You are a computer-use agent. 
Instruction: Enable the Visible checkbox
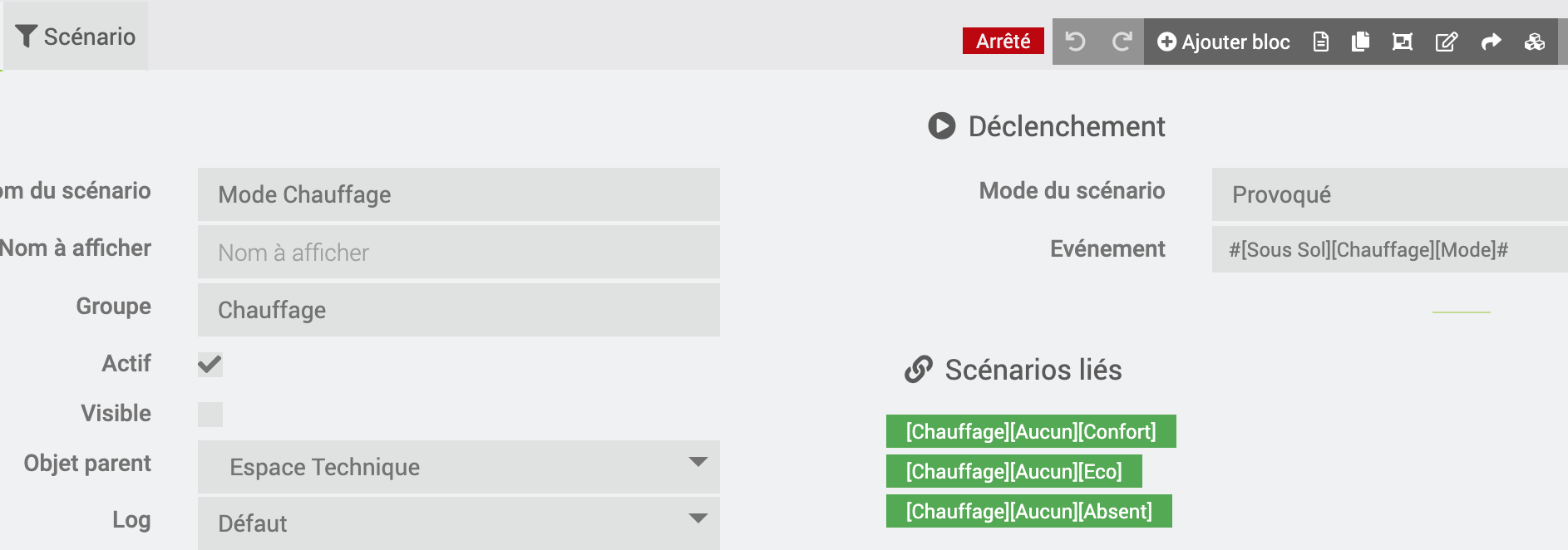pyautogui.click(x=210, y=415)
